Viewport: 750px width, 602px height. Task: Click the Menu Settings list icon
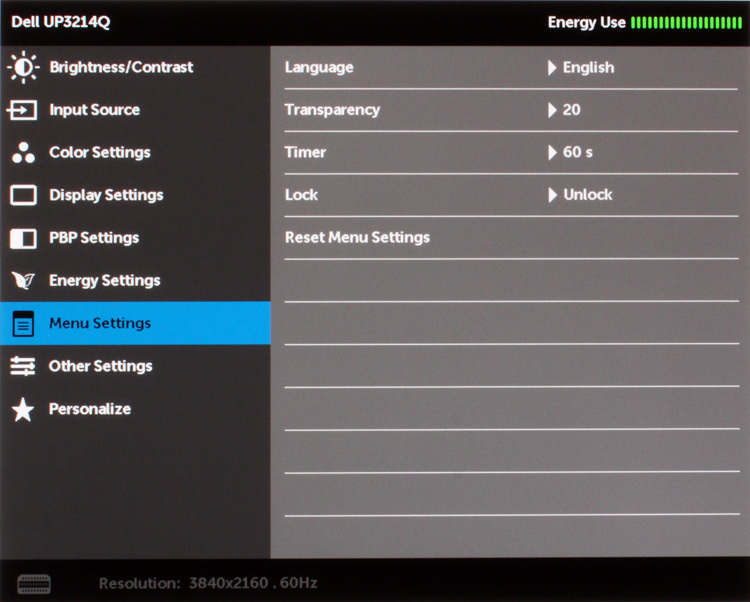(23, 324)
